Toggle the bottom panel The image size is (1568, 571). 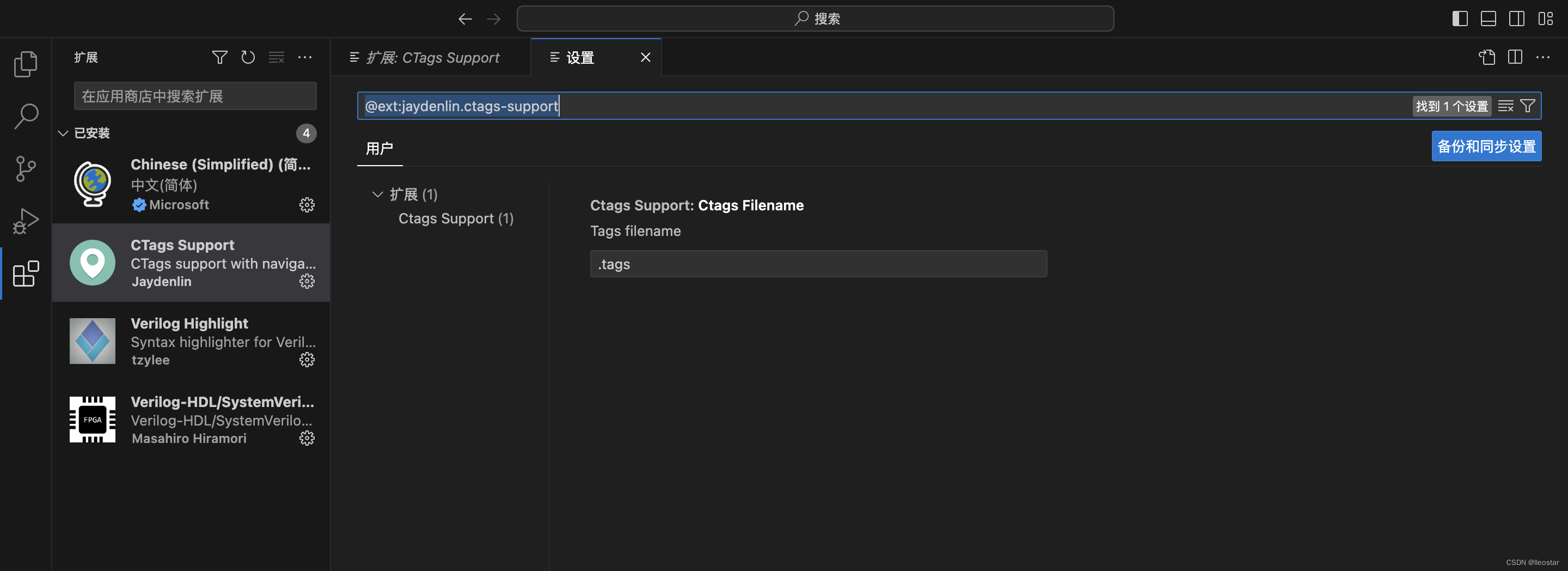pyautogui.click(x=1489, y=19)
